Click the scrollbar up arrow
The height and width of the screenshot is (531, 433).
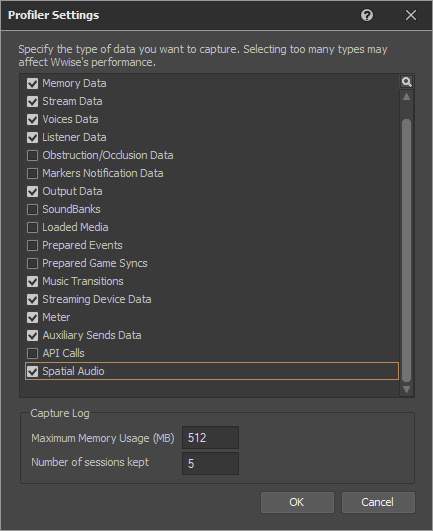coord(407,97)
